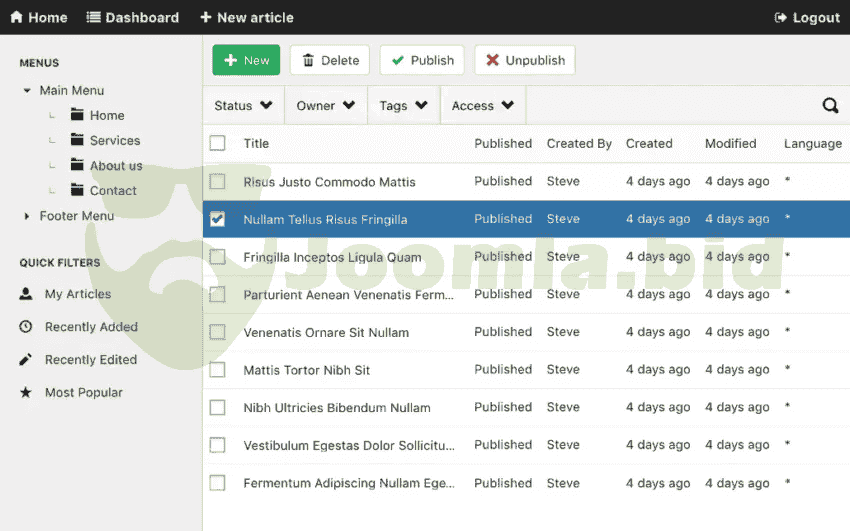
Task: Click the search magnifier icon
Action: pos(830,106)
